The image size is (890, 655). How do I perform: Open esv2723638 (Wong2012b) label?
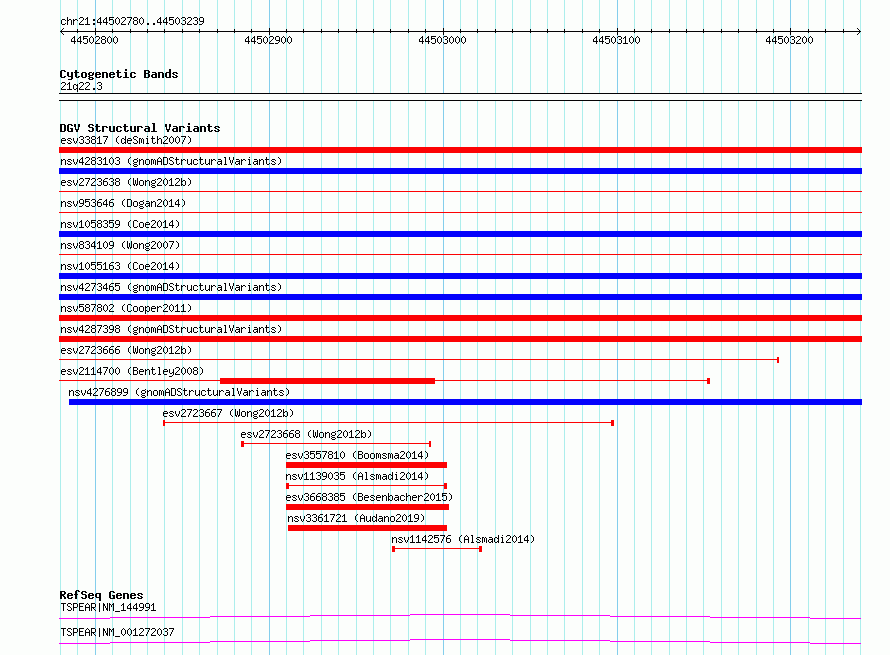[x=126, y=182]
